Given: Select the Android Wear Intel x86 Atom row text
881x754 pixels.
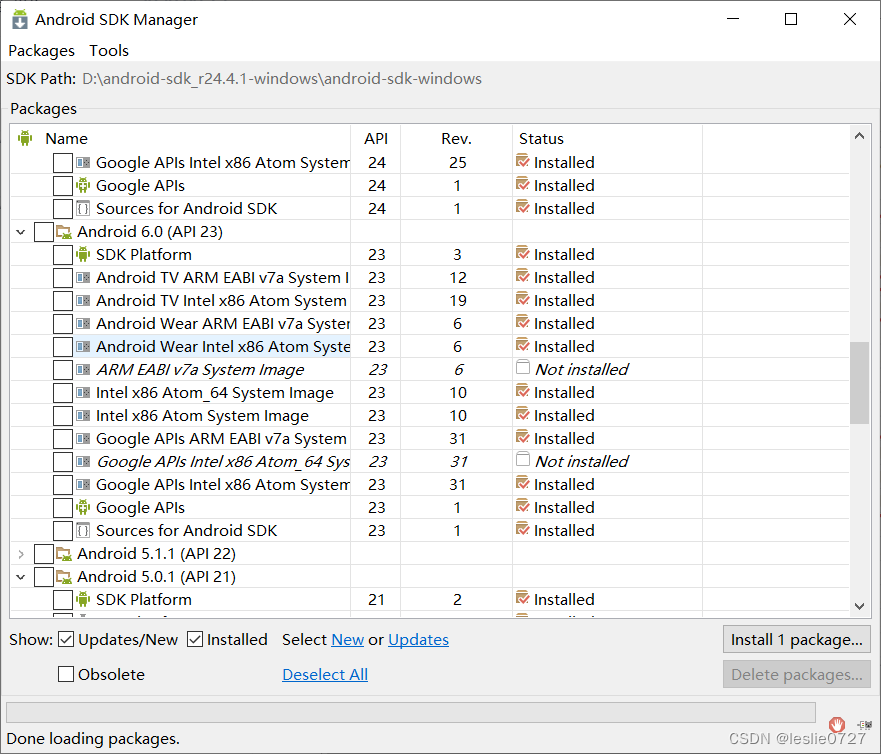Looking at the screenshot, I should click(x=223, y=346).
